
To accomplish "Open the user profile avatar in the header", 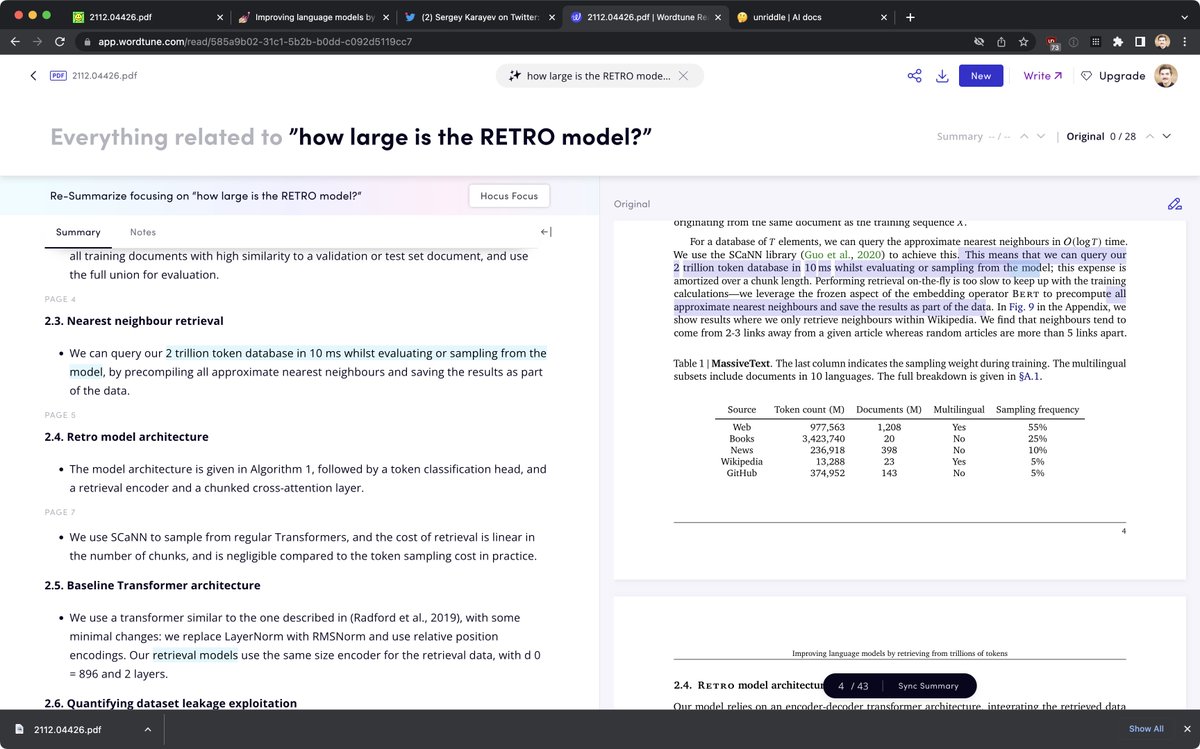I will coord(1166,76).
